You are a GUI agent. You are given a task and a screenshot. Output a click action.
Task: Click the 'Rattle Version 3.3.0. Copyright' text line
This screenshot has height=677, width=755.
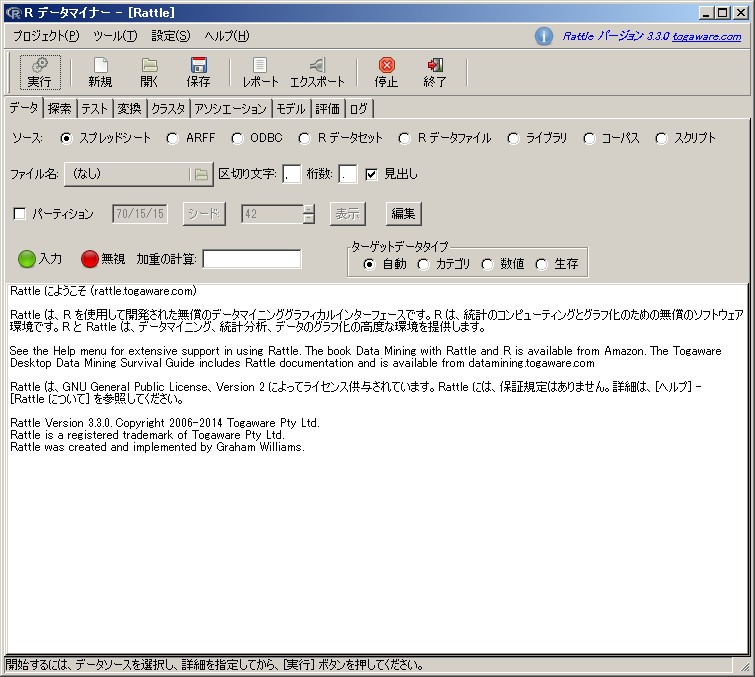click(164, 423)
